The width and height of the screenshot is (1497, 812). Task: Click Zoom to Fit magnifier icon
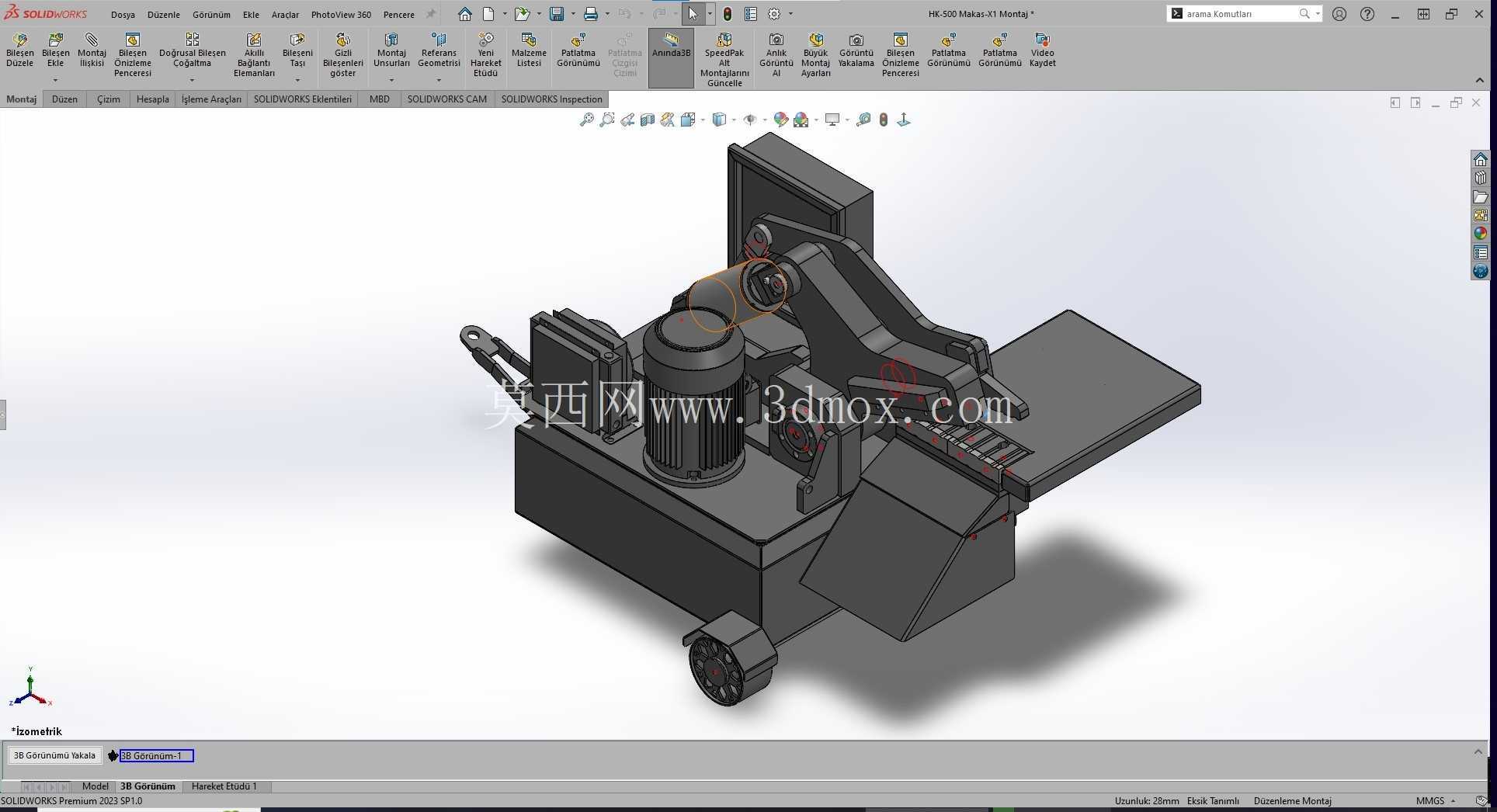[587, 120]
